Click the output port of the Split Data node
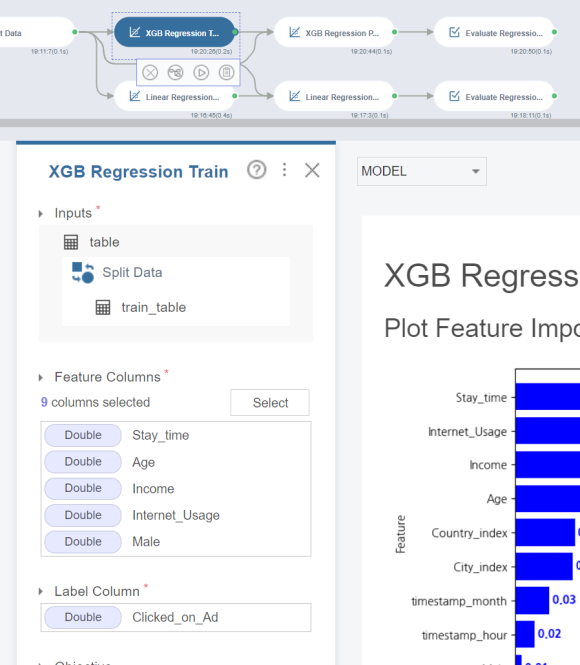The image size is (580, 665). [75, 32]
